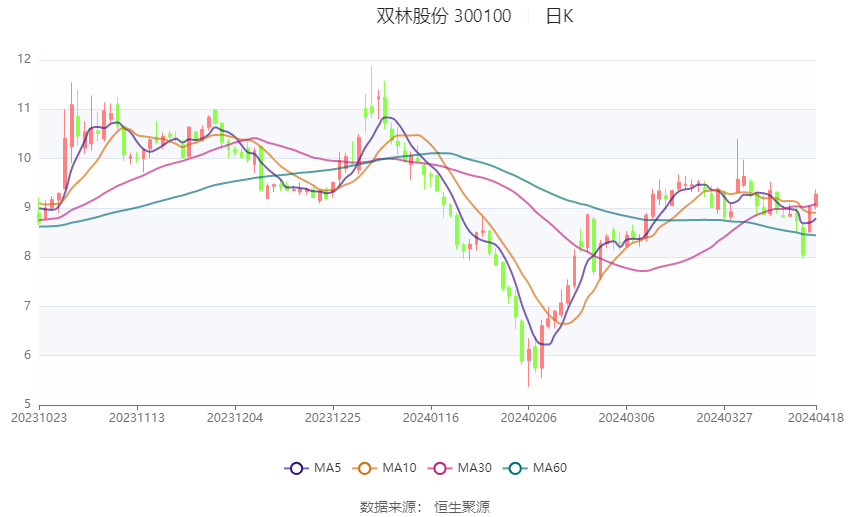Click the 双林股份 300100 chart title
The height and width of the screenshot is (517, 850).
(x=444, y=16)
